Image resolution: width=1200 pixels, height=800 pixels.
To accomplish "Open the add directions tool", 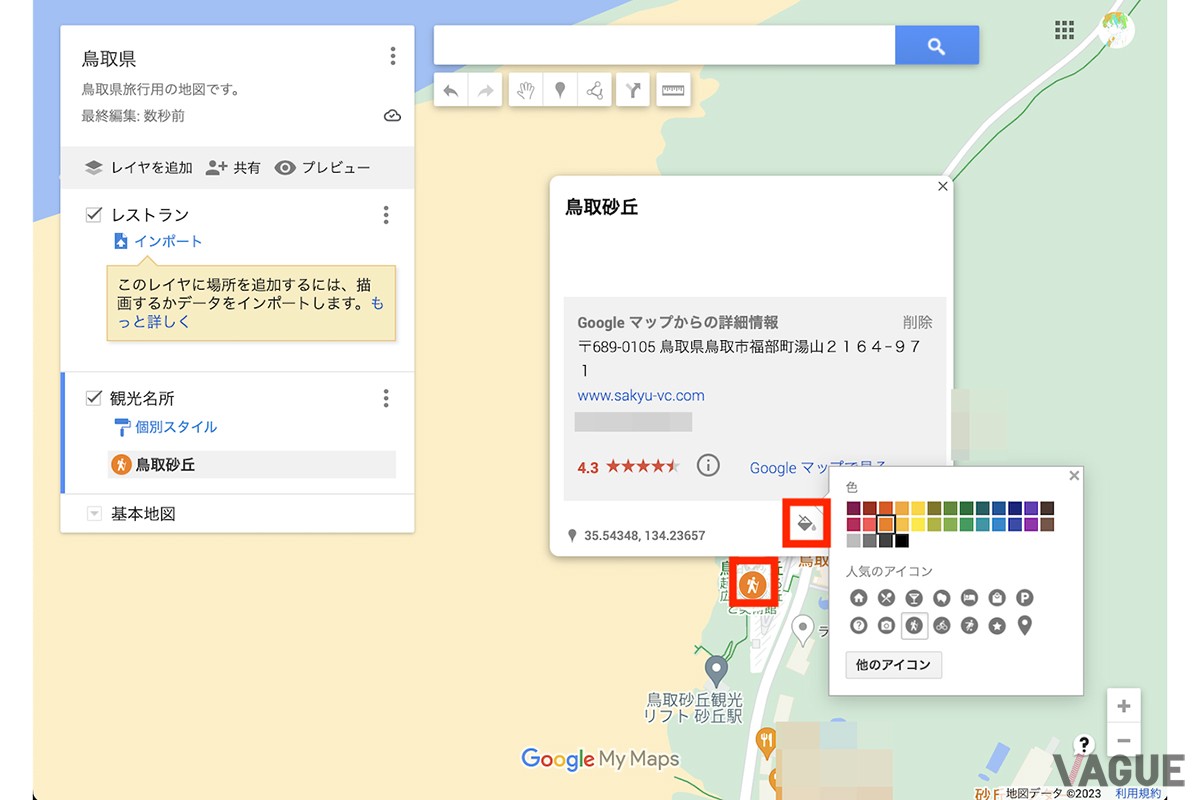I will coord(633,91).
